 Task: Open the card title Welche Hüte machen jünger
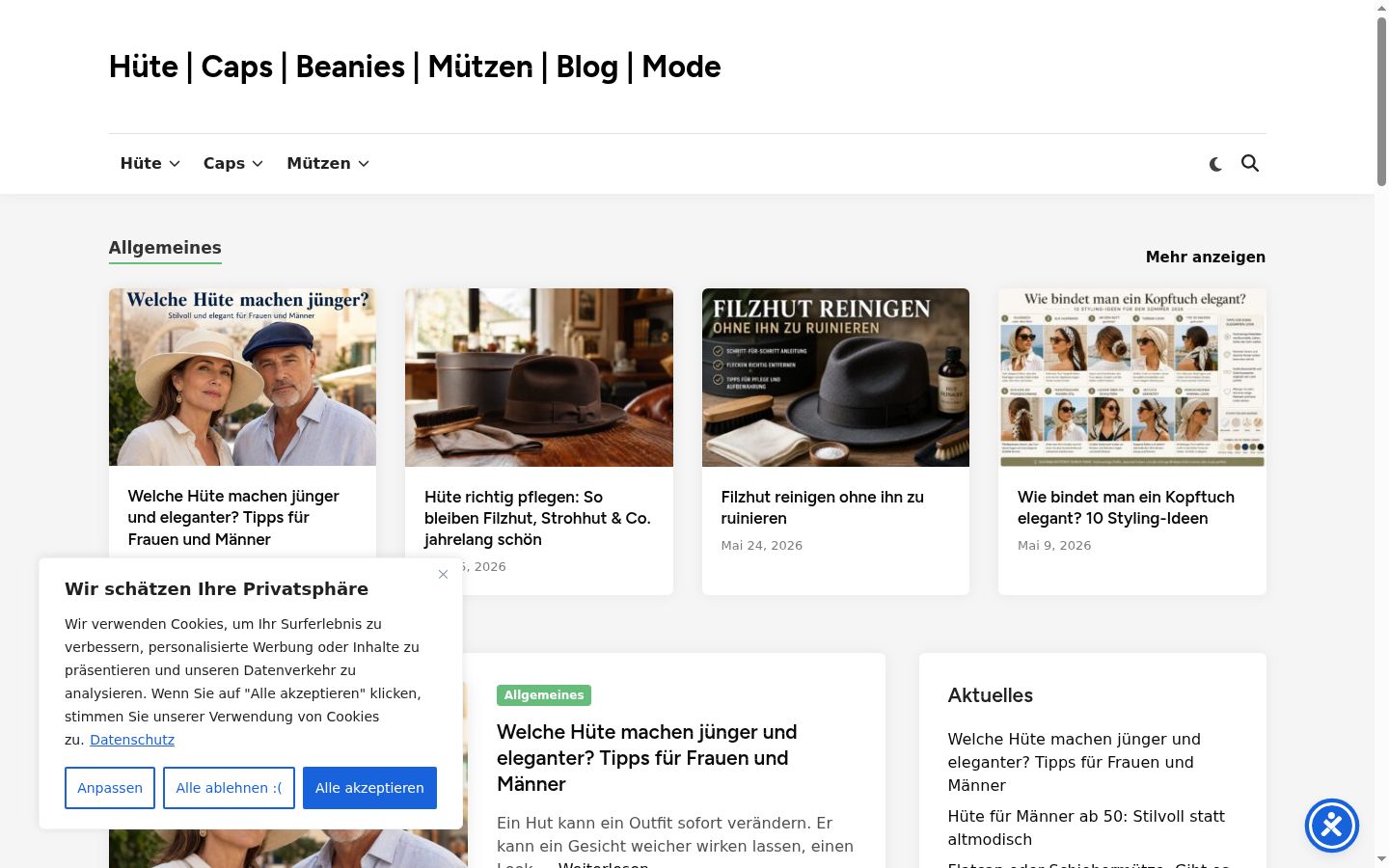(x=233, y=518)
